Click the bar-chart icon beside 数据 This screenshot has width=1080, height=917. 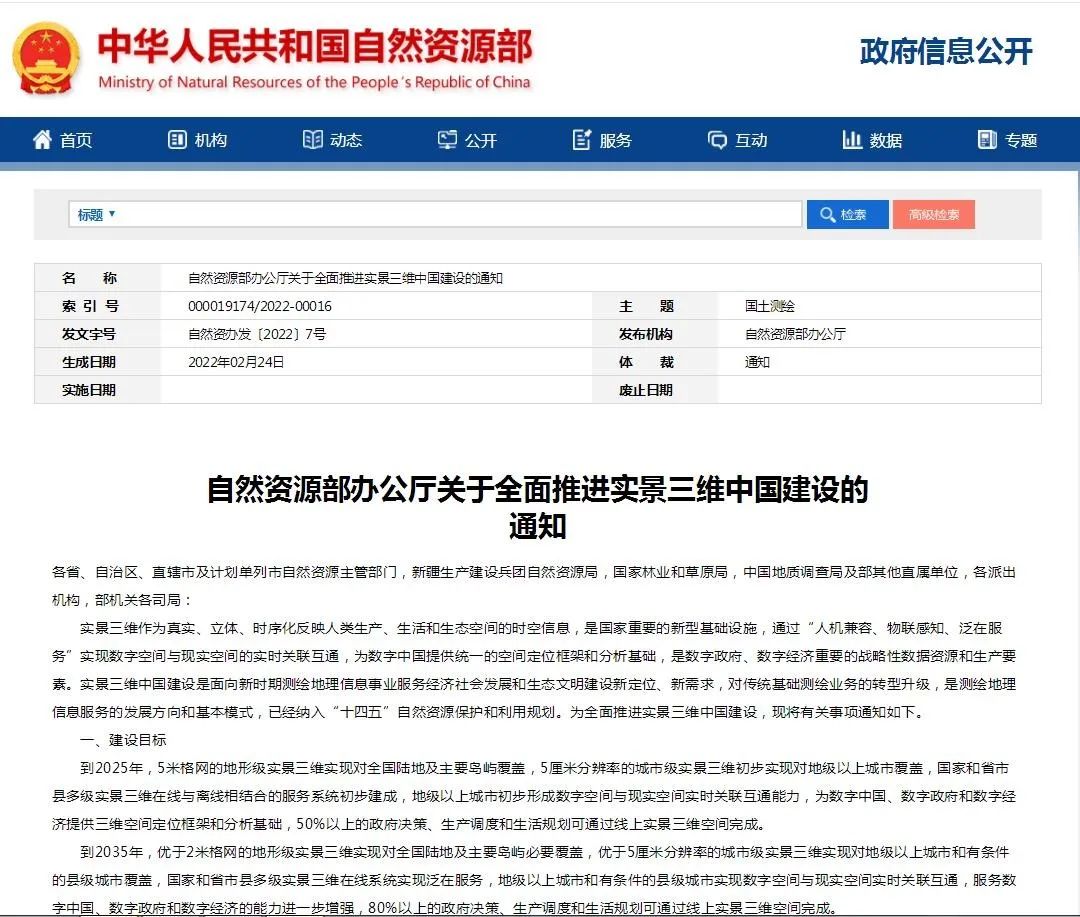pos(852,140)
